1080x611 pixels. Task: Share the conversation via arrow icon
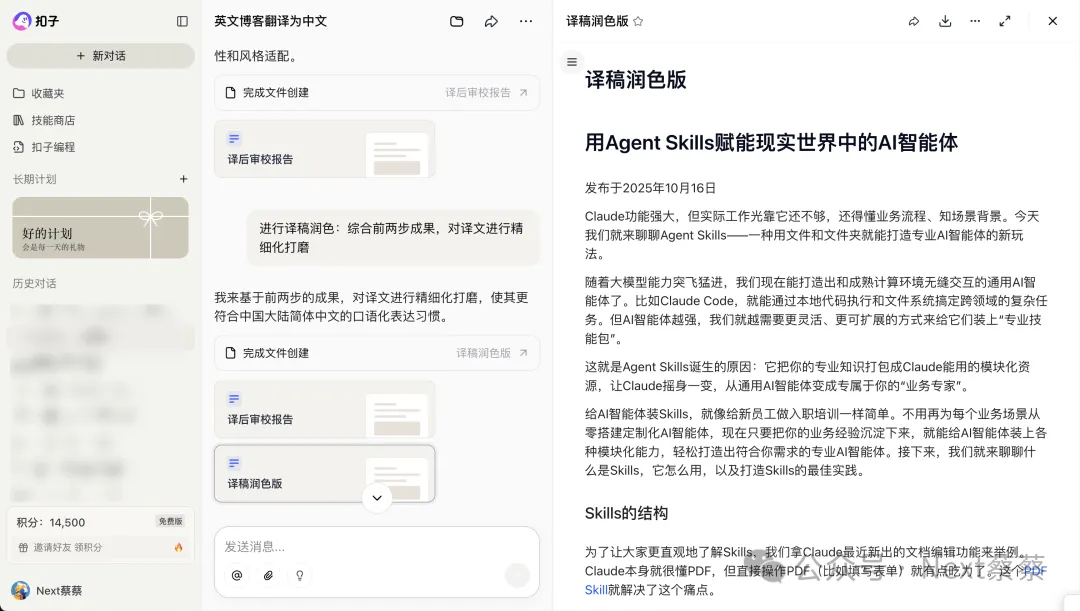pos(491,21)
